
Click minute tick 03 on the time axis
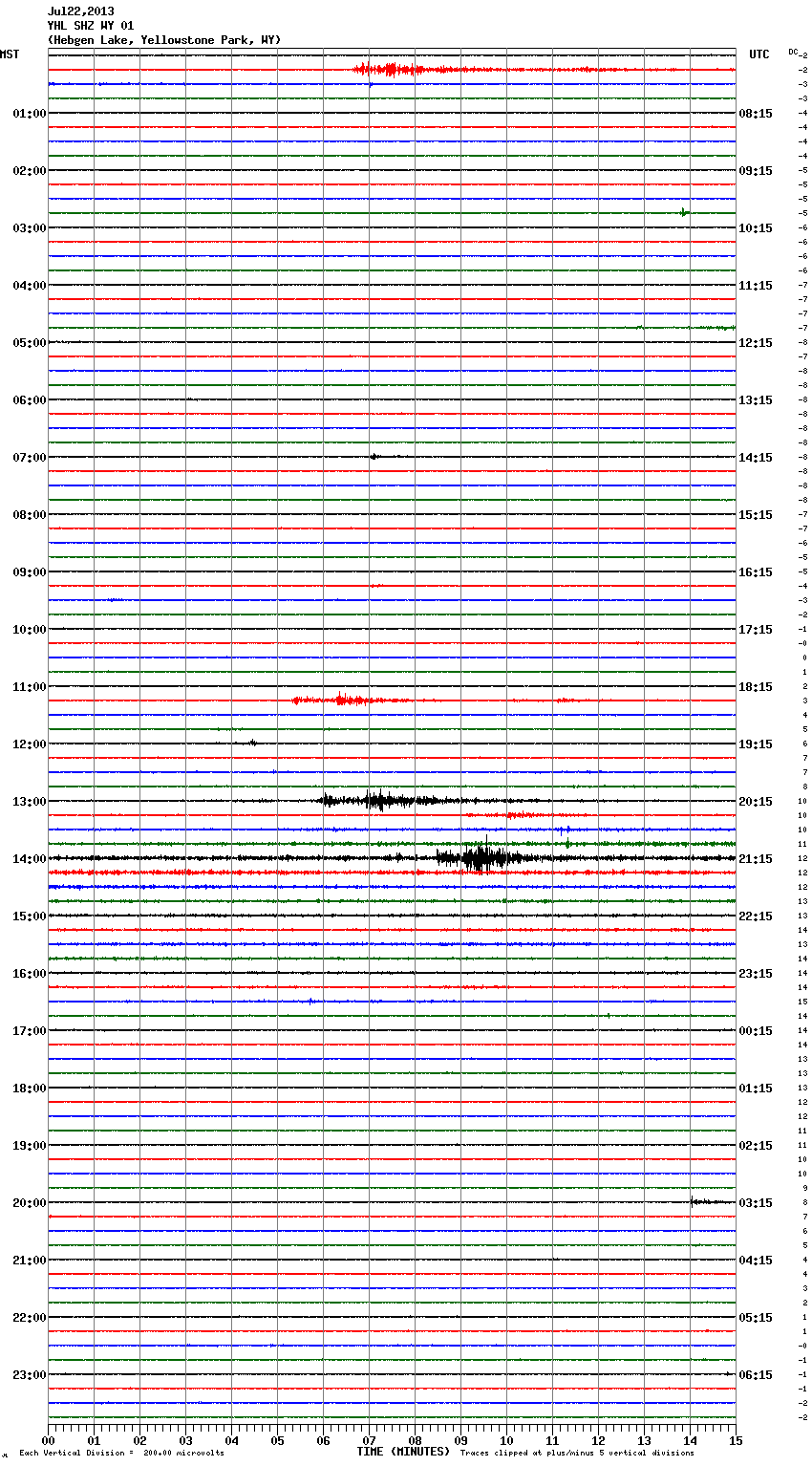186,1440
